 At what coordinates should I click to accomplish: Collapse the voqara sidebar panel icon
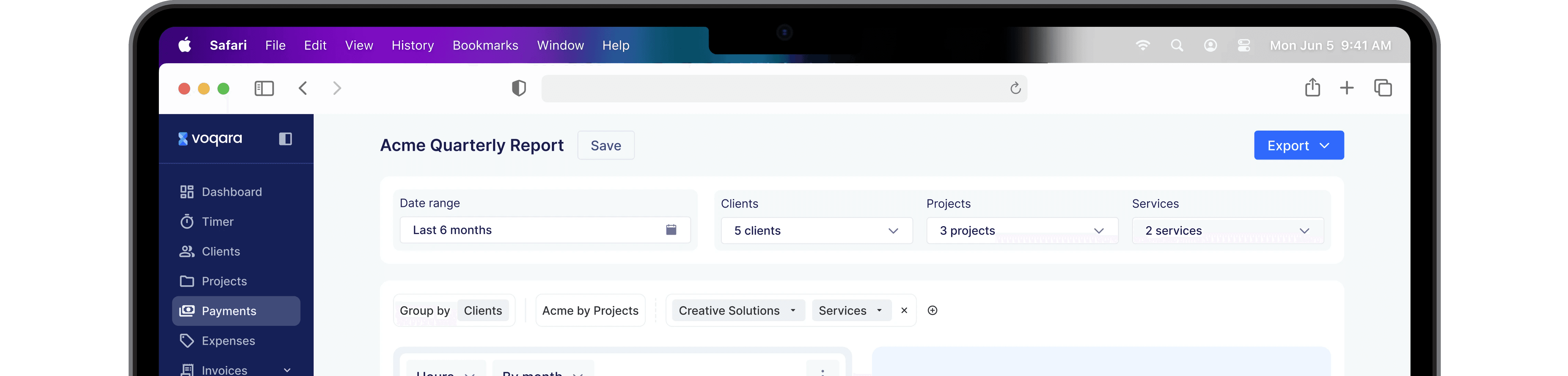click(285, 139)
